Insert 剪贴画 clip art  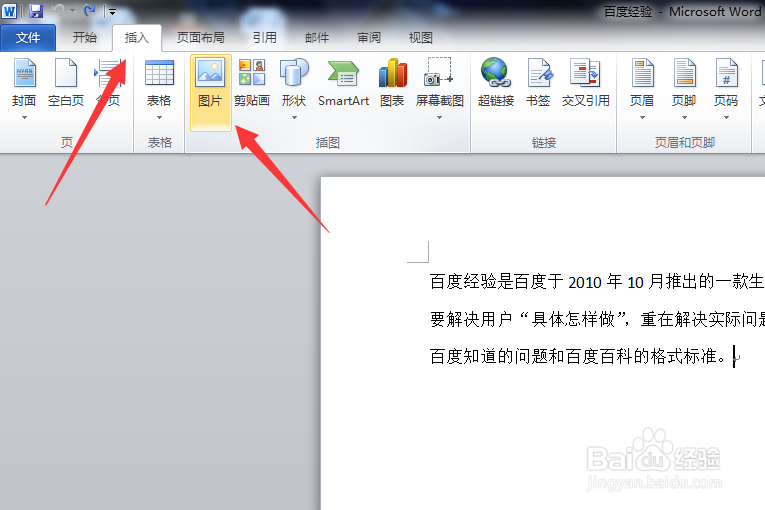[252, 82]
